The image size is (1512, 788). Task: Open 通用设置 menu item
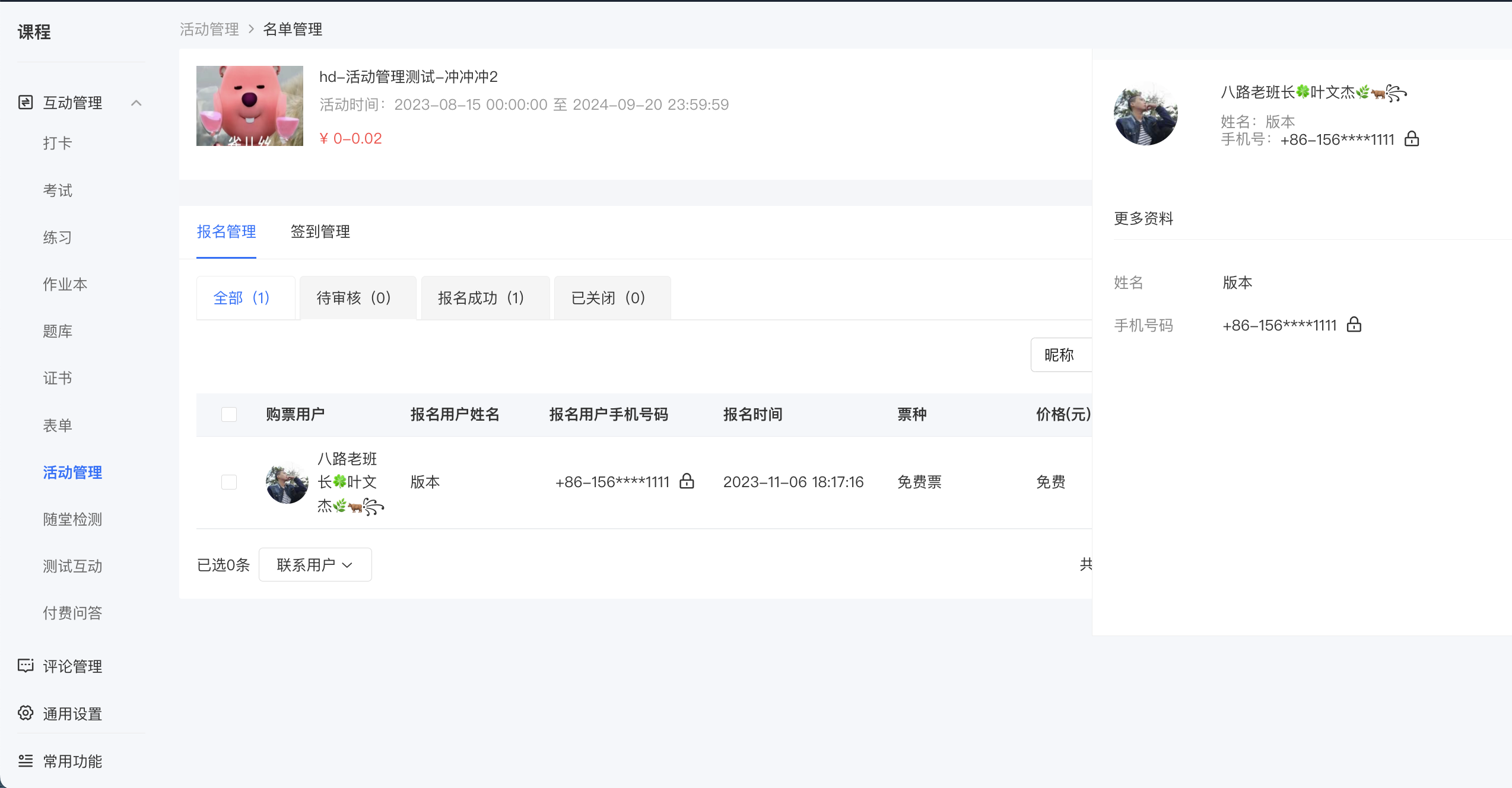pos(72,714)
